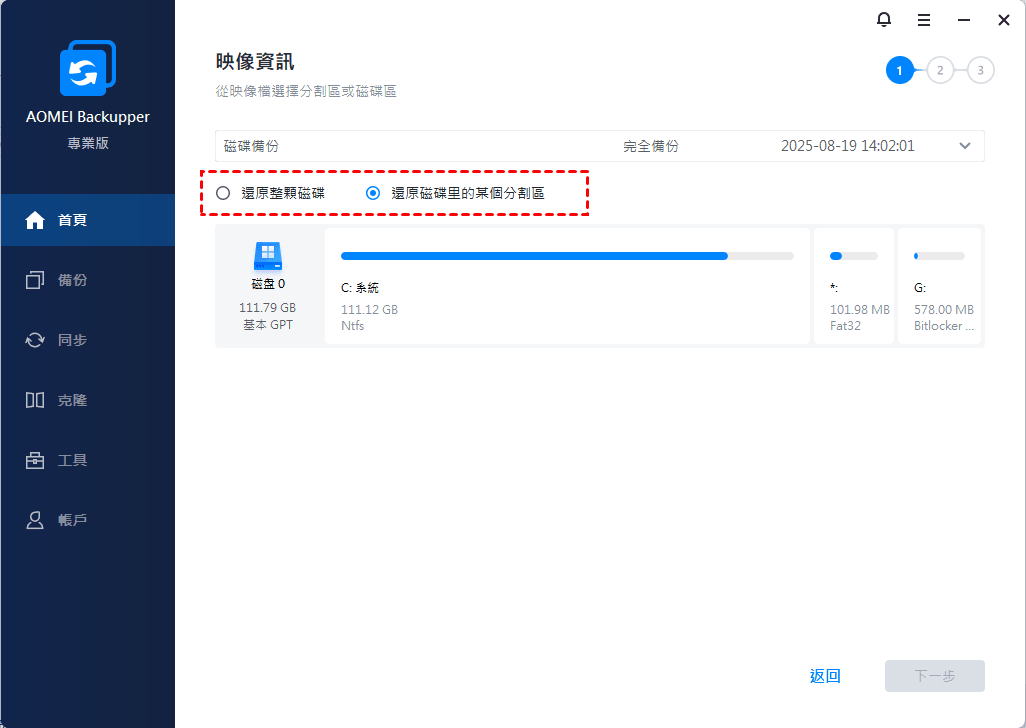Screen dimensions: 1026x728
Task: Minimize the Backupper window
Action: coord(964,20)
